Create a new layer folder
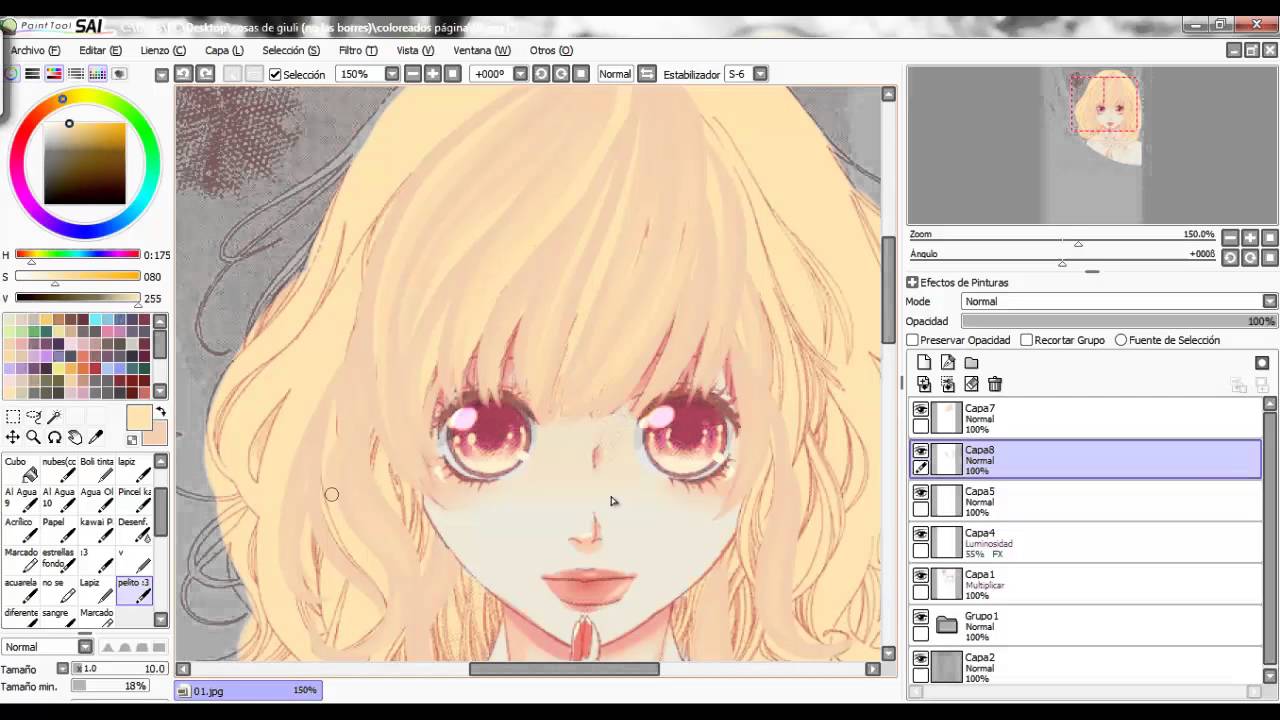 [972, 363]
